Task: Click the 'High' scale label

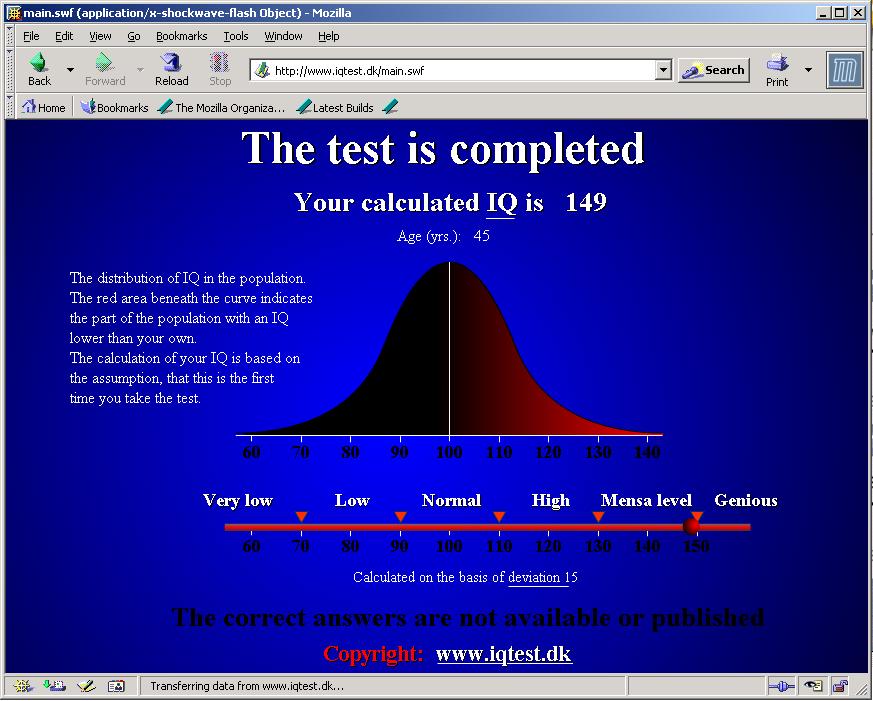Action: click(x=551, y=501)
